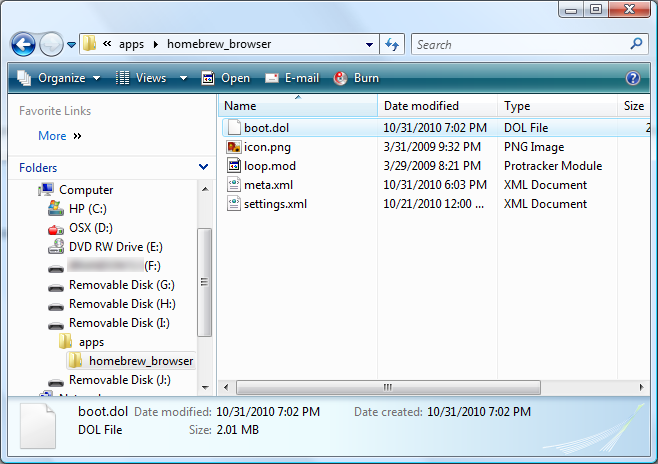
Task: Select the meta.xml file
Action: [x=269, y=185]
